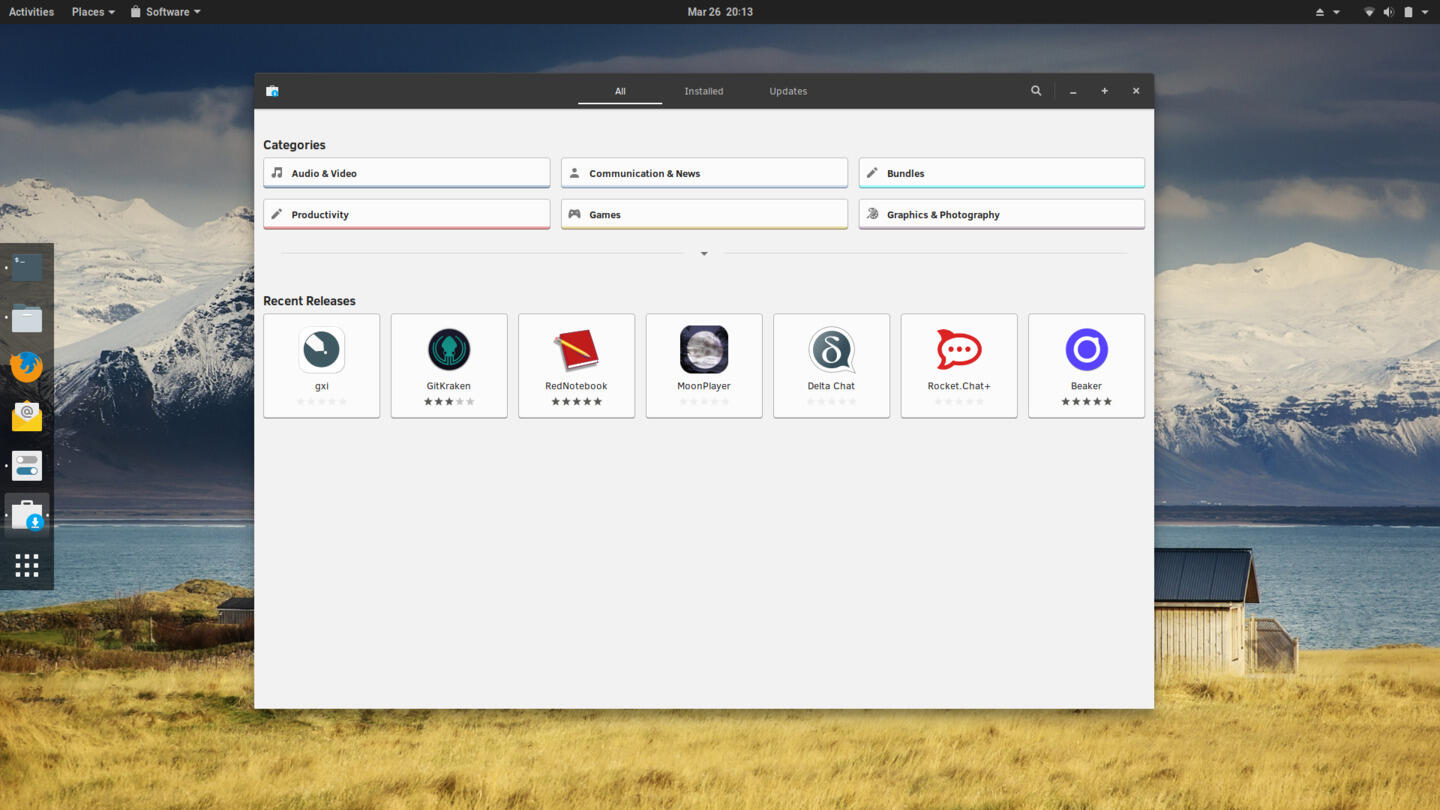The height and width of the screenshot is (810, 1440).
Task: Click the person icon on Communication & News
Action: [574, 173]
